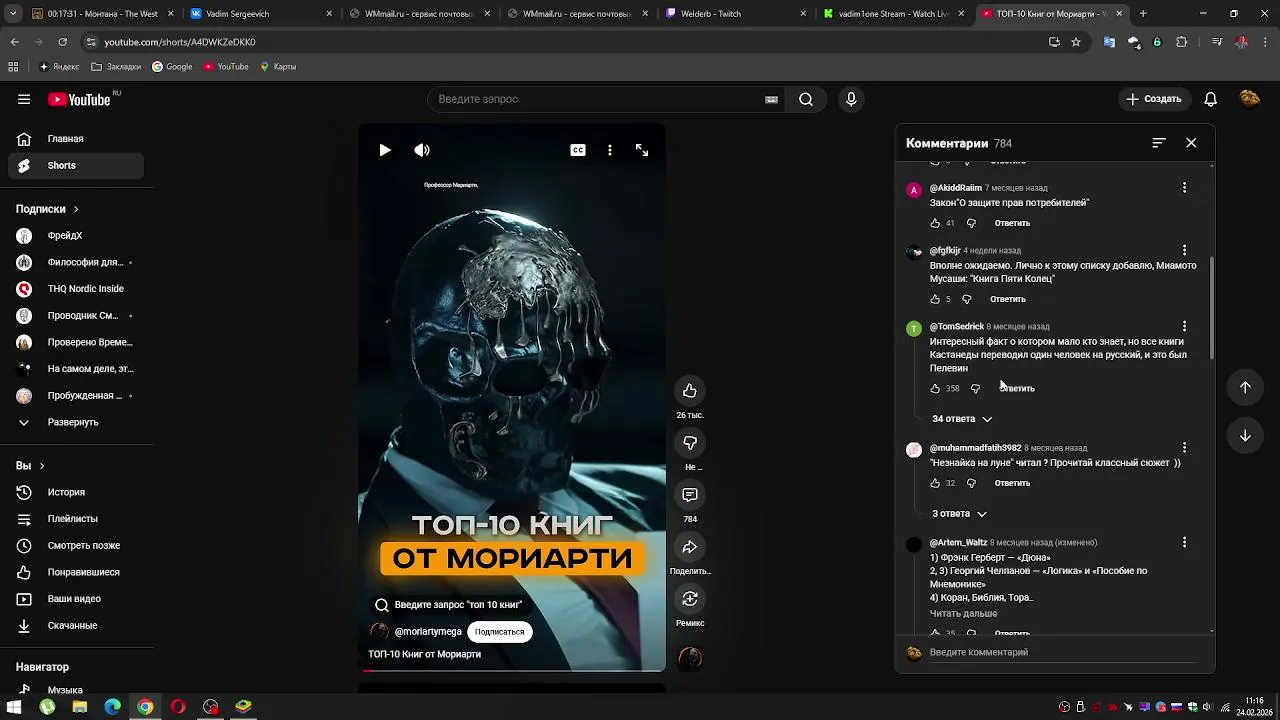This screenshot has height=720, width=1280.
Task: Open account avatar menu
Action: [x=1249, y=98]
